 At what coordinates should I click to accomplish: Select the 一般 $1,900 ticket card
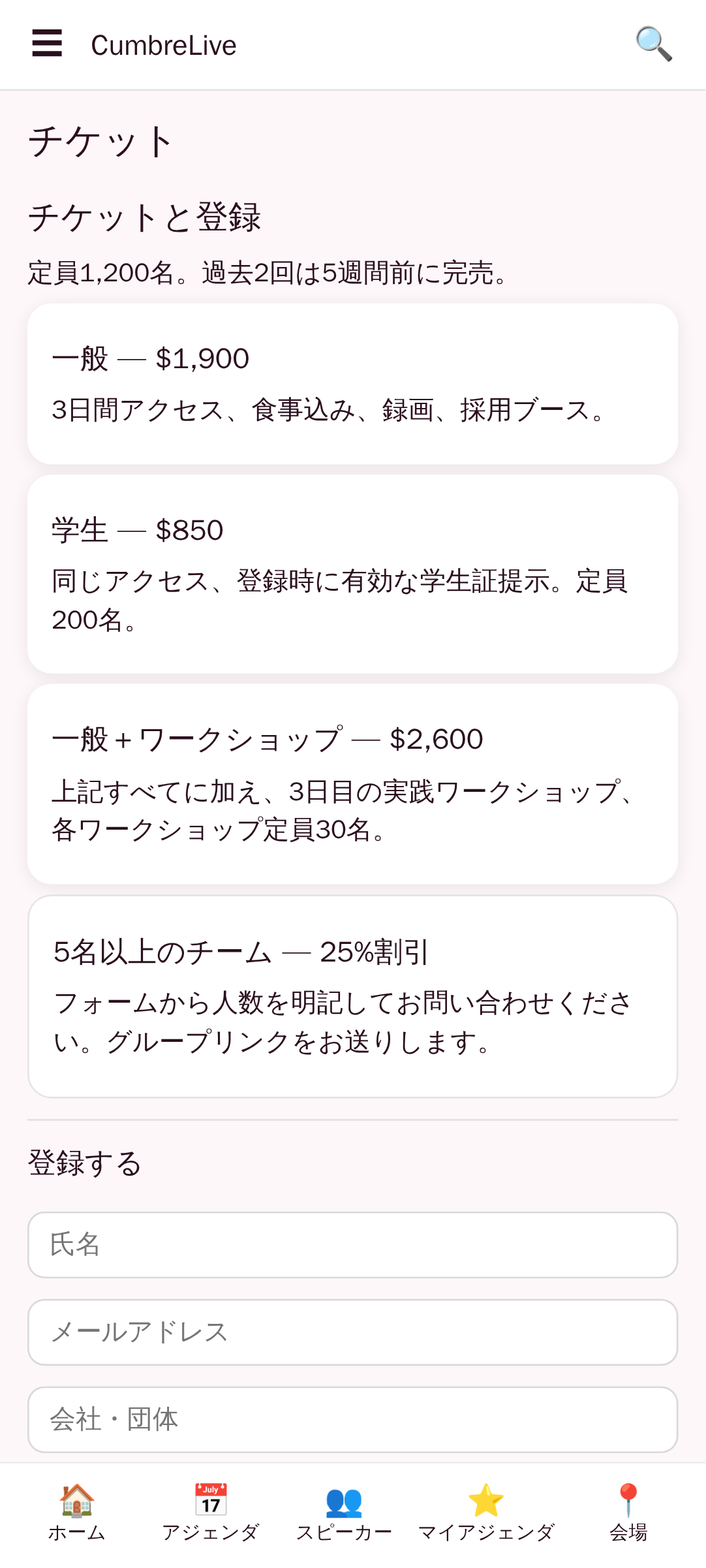[x=352, y=384]
